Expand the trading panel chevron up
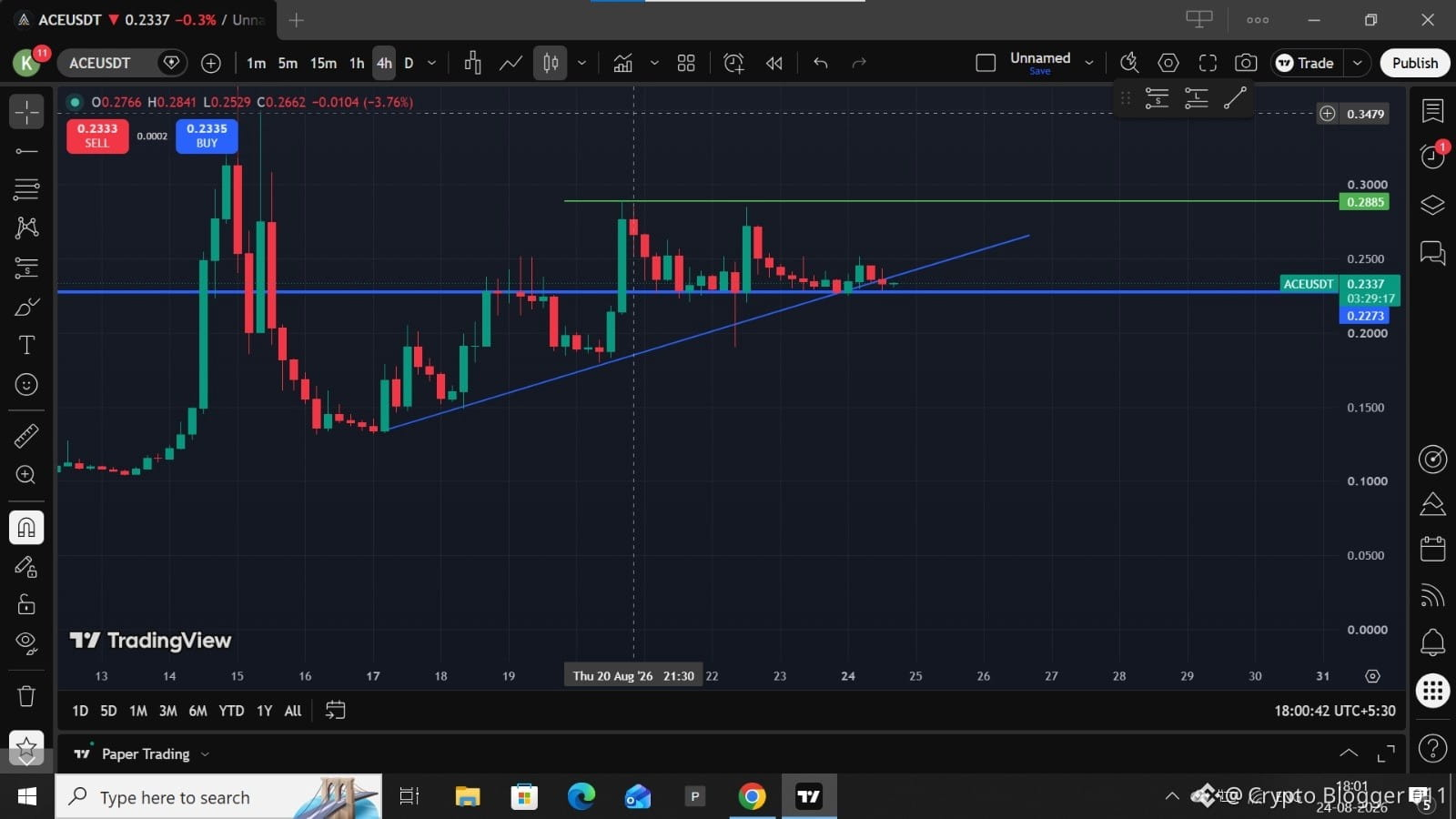This screenshot has height=819, width=1456. coord(1349,753)
